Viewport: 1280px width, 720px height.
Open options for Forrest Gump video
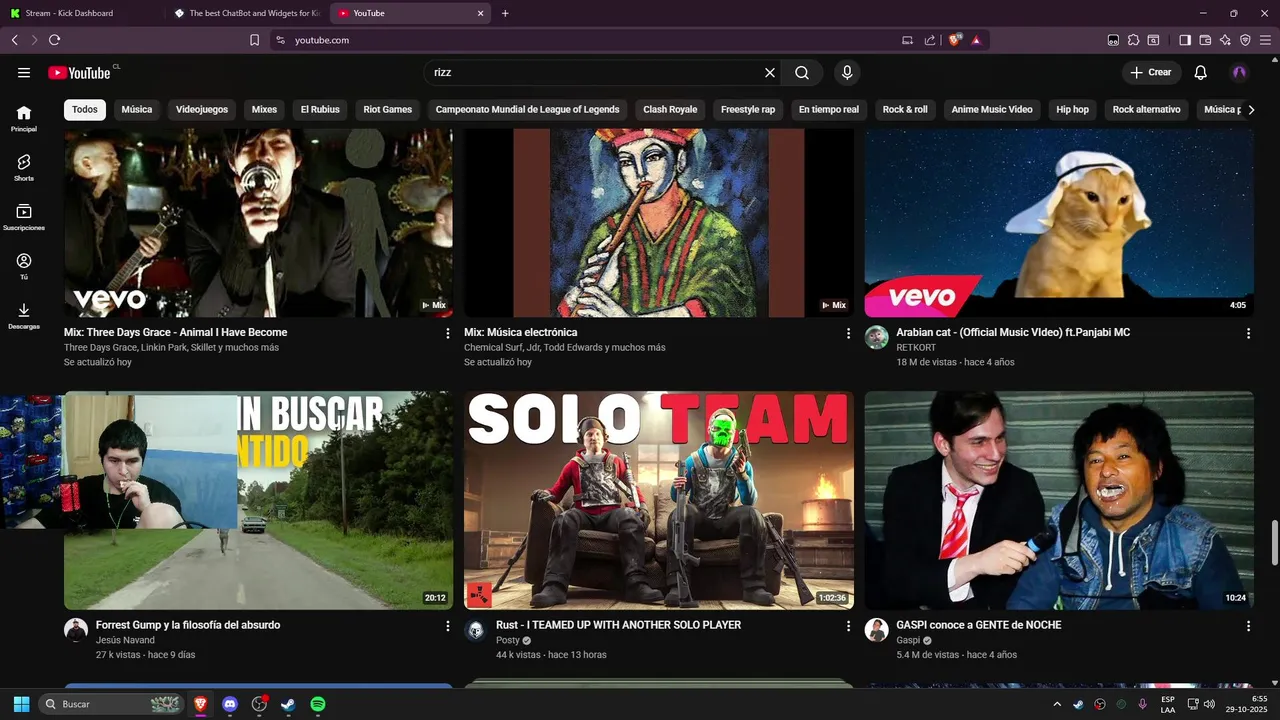click(447, 626)
